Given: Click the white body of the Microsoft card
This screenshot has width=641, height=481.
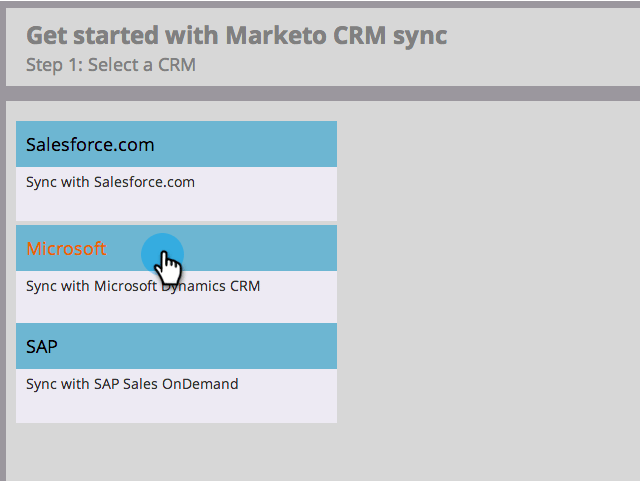Looking at the screenshot, I should coord(176,307).
